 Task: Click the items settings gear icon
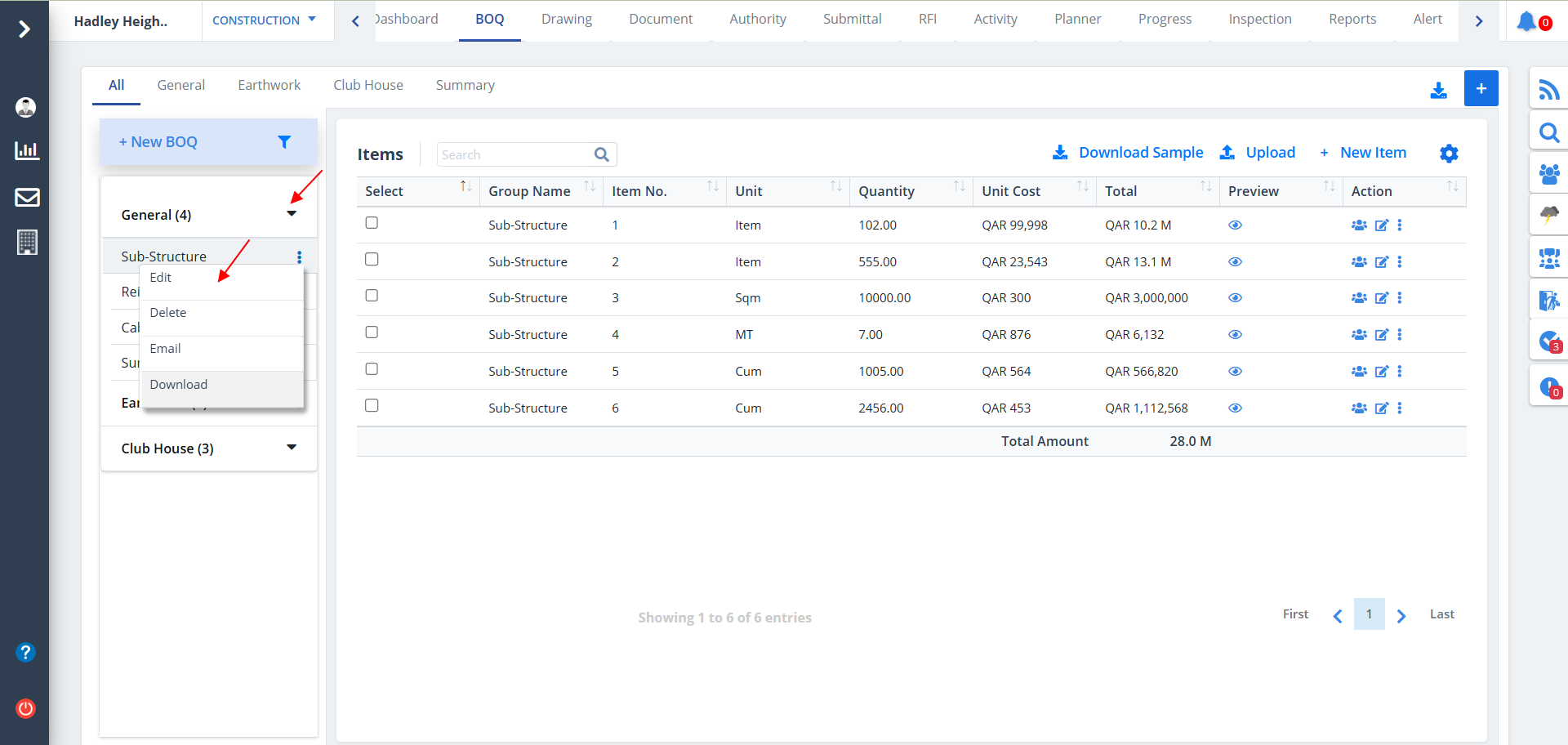click(1449, 154)
